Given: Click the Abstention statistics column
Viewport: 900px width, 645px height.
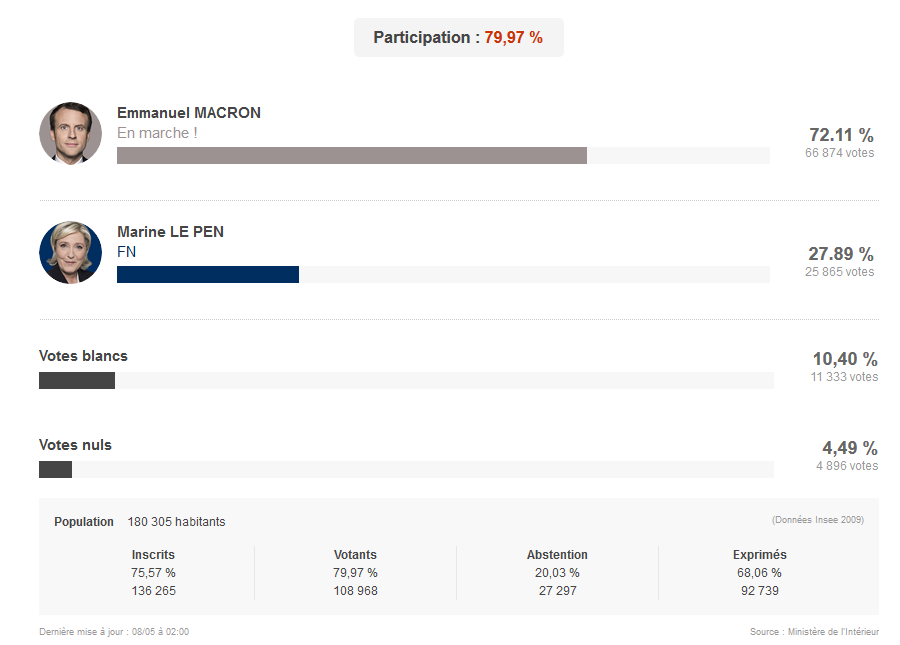Looking at the screenshot, I should pyautogui.click(x=557, y=573).
